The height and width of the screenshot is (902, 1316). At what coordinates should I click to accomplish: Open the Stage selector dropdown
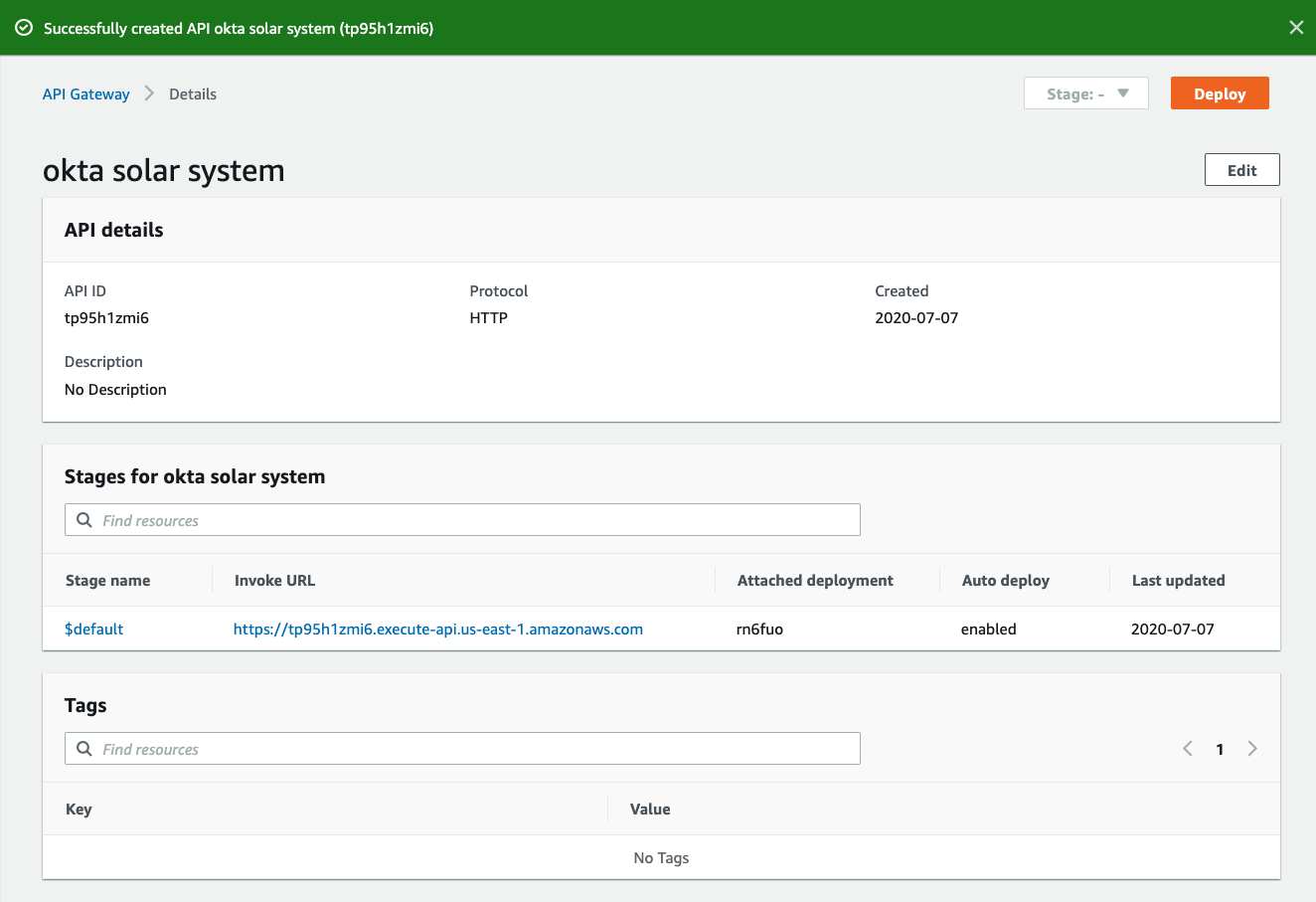(x=1086, y=93)
